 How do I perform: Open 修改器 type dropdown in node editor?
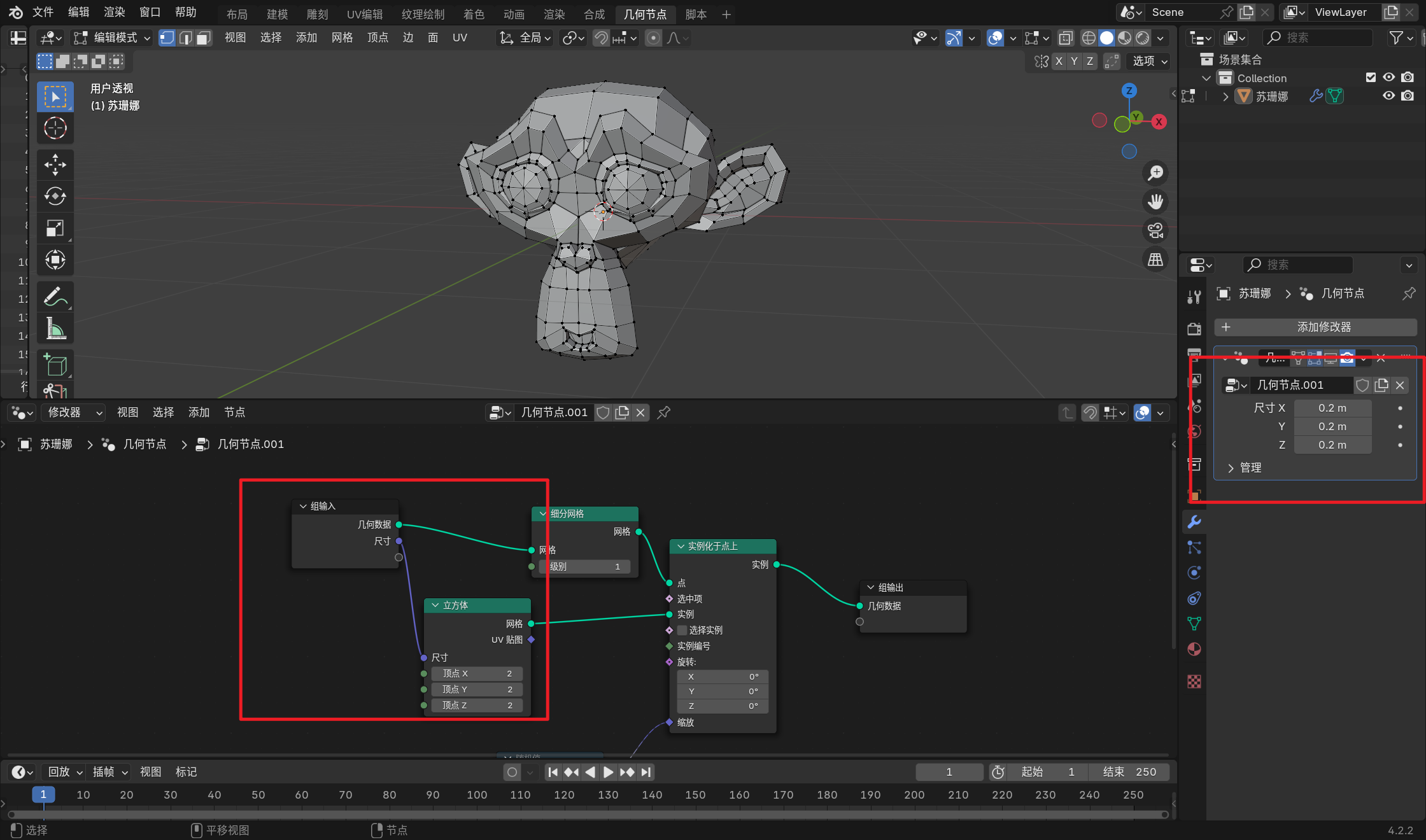[73, 412]
